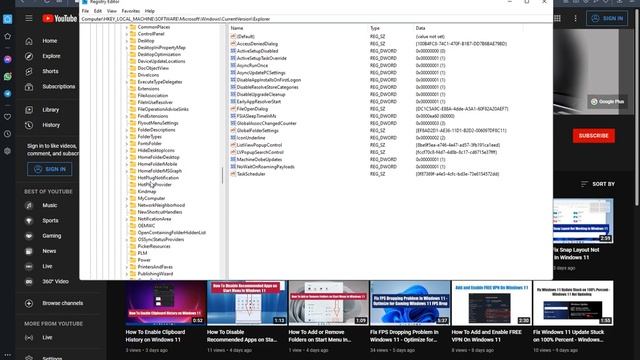Select the MachineOobeUpdates value
The height and width of the screenshot is (360, 640).
[x=259, y=160]
